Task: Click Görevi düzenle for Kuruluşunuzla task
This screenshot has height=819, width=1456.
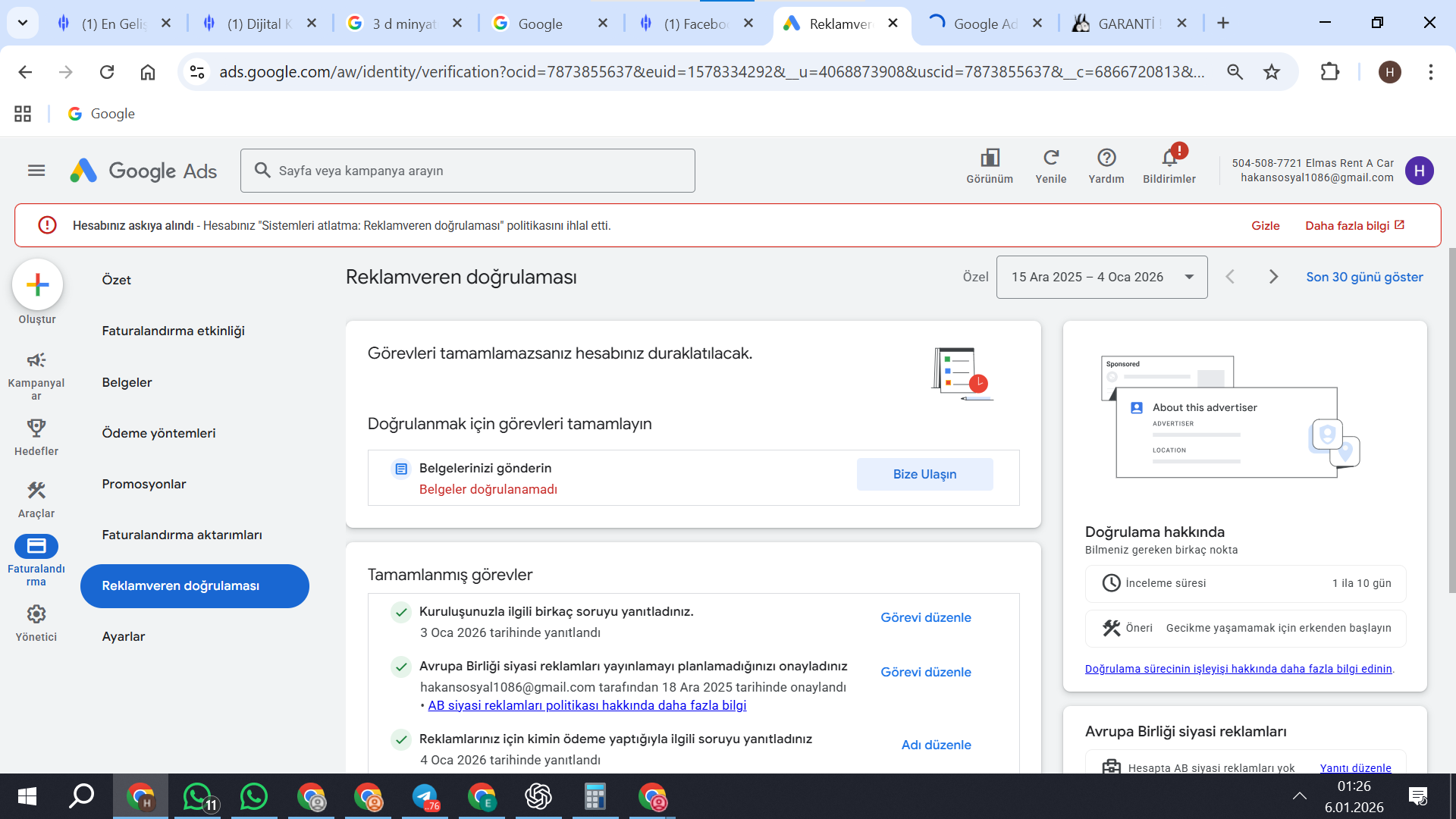Action: pyautogui.click(x=926, y=618)
